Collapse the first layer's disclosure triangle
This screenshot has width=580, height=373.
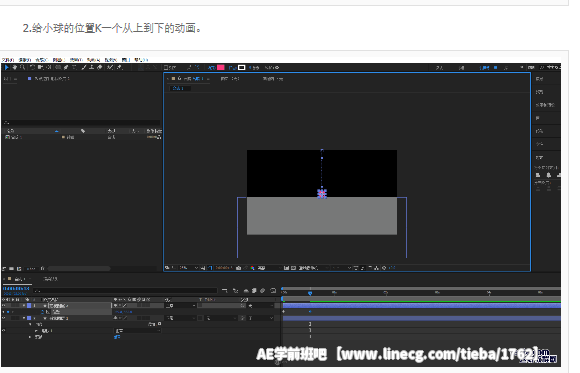24,306
